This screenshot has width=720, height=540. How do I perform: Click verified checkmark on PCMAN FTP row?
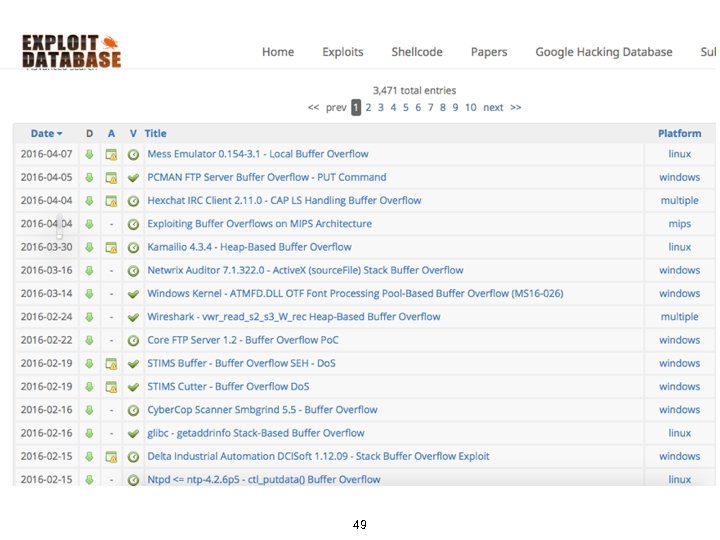tap(133, 178)
